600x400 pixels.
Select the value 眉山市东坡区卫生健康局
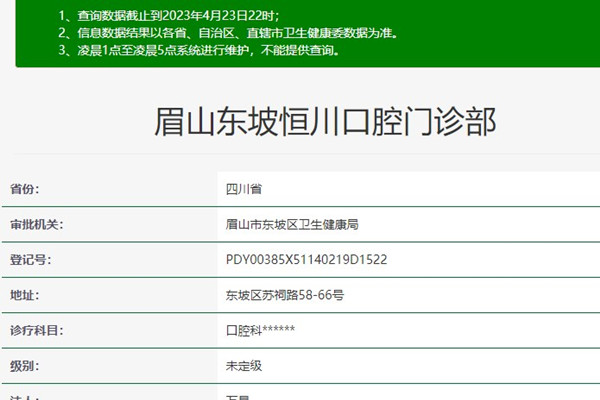pyautogui.click(x=292, y=224)
